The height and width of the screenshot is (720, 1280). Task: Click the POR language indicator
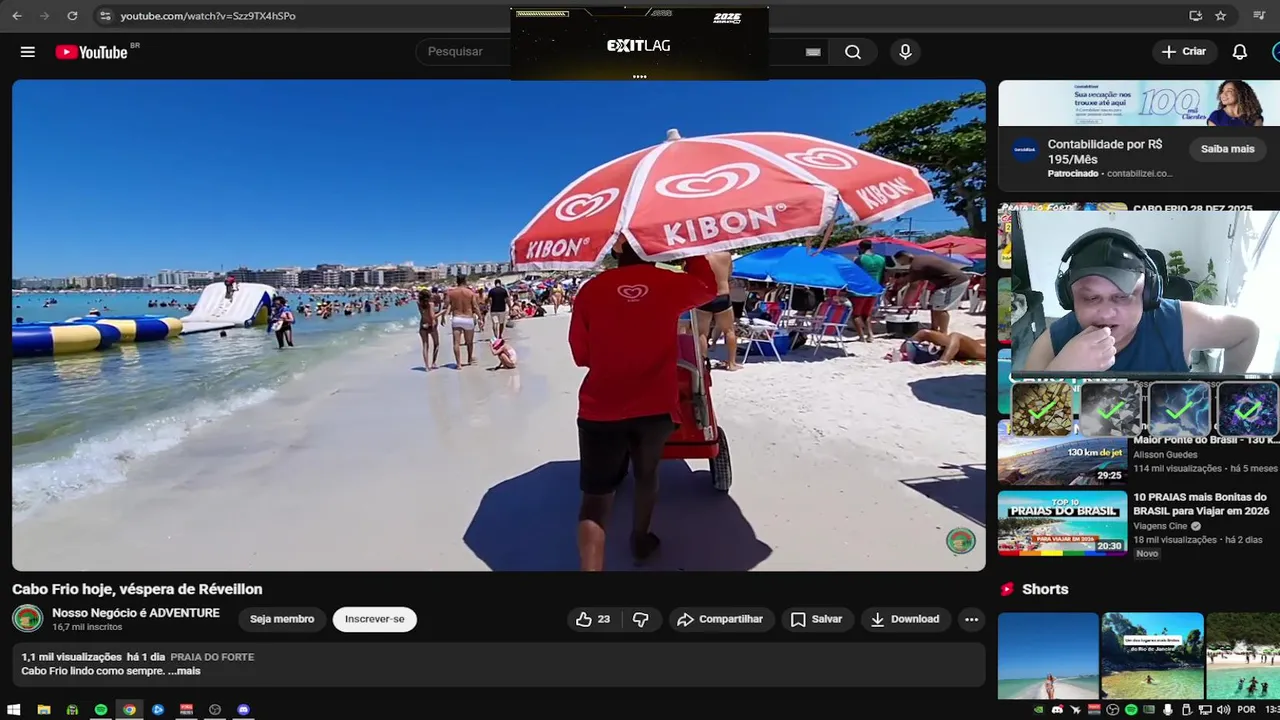tap(1246, 710)
